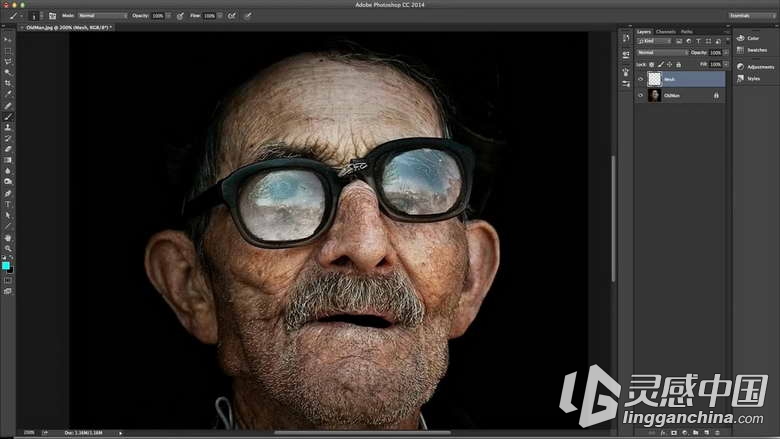
Task: Filter layers by smart objects
Action: tap(718, 41)
